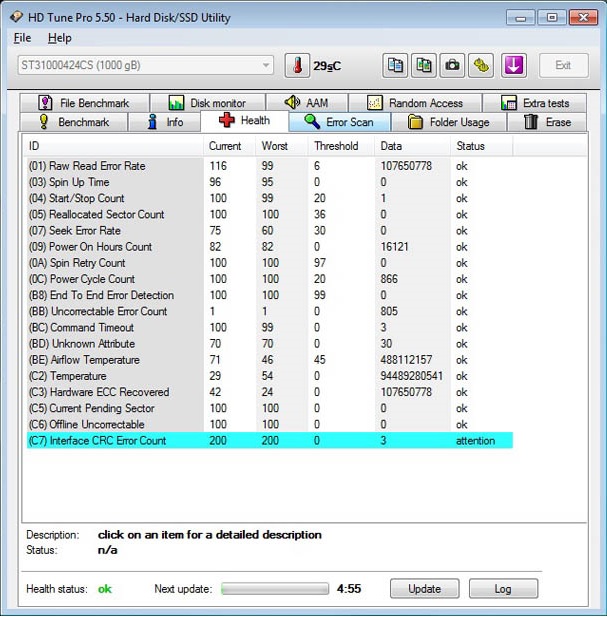Select the End To End Error Detection row
Viewport: 607px width, 617px height.
(x=270, y=295)
